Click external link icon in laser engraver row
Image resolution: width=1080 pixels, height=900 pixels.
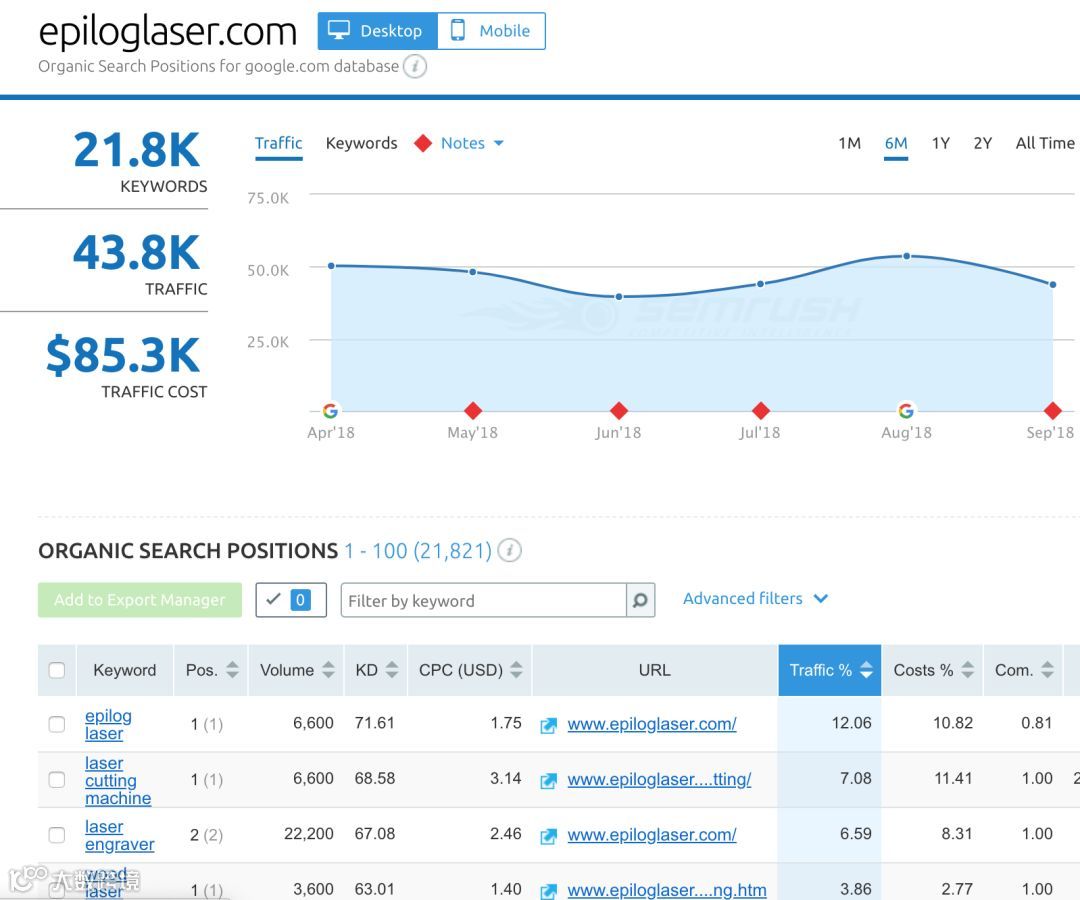(549, 836)
